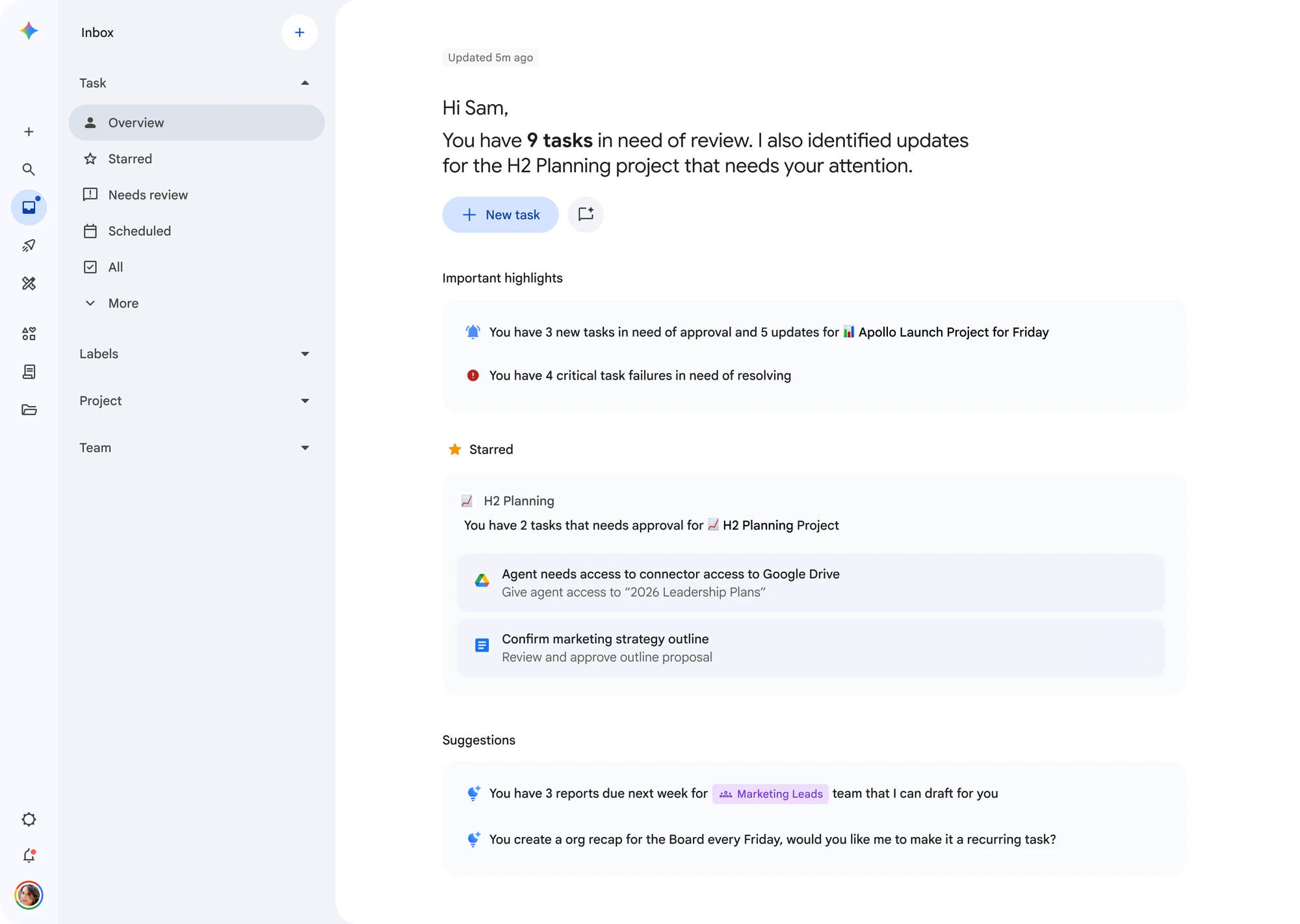1300x924 pixels.
Task: Click the Gemini sparkle logo at top left
Action: [29, 31]
